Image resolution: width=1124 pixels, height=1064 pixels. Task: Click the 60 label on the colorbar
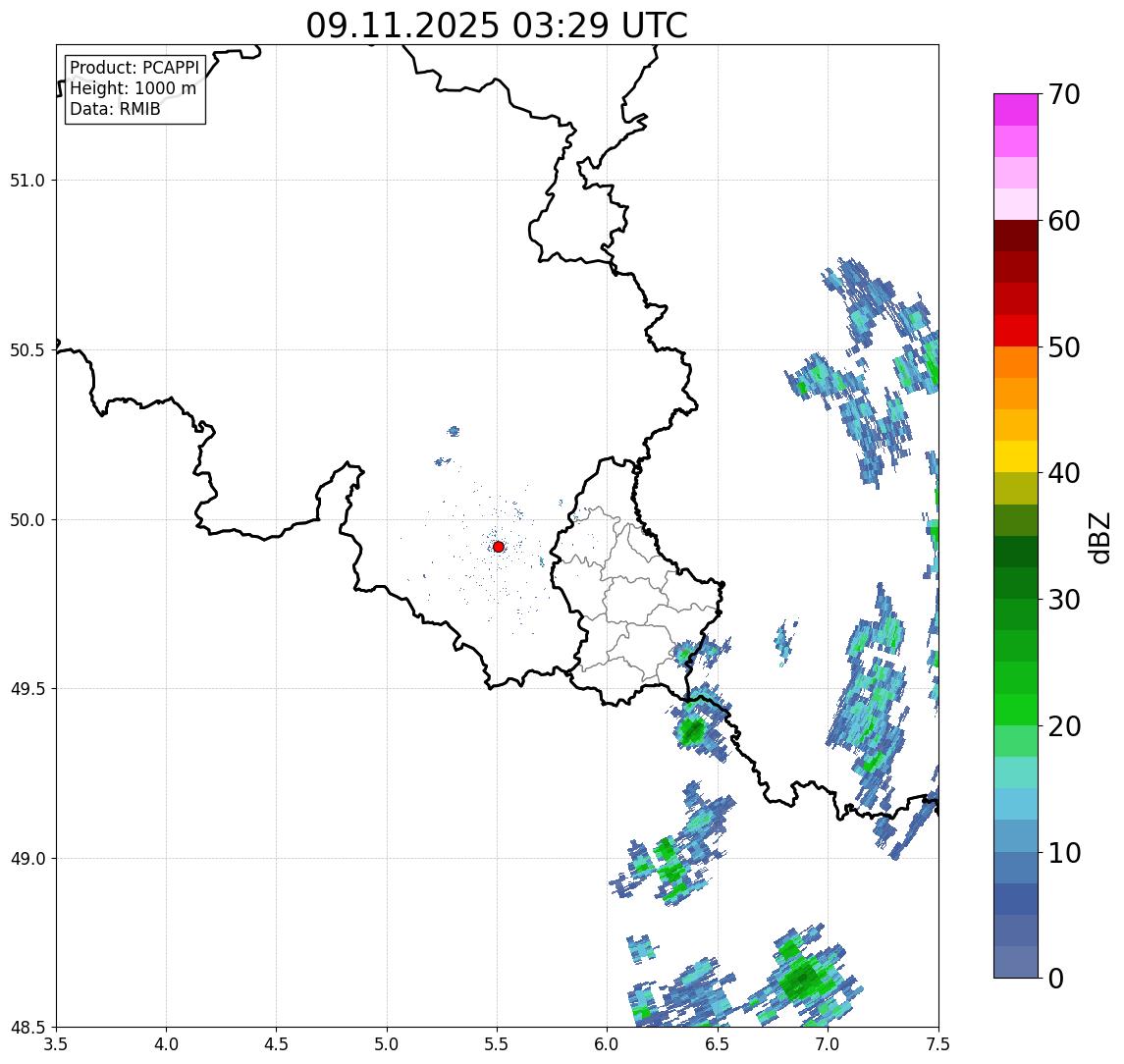coord(1064,221)
